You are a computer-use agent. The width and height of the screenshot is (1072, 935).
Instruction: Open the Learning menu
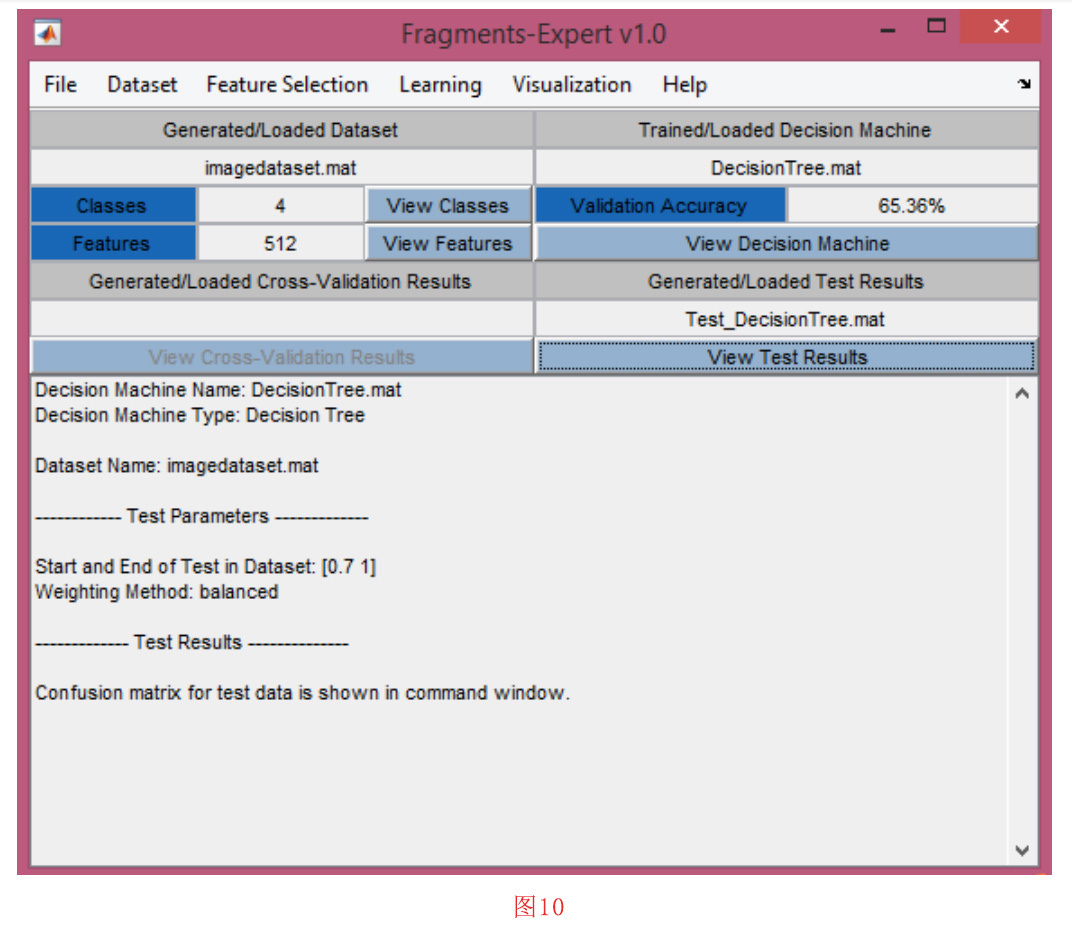click(x=440, y=85)
